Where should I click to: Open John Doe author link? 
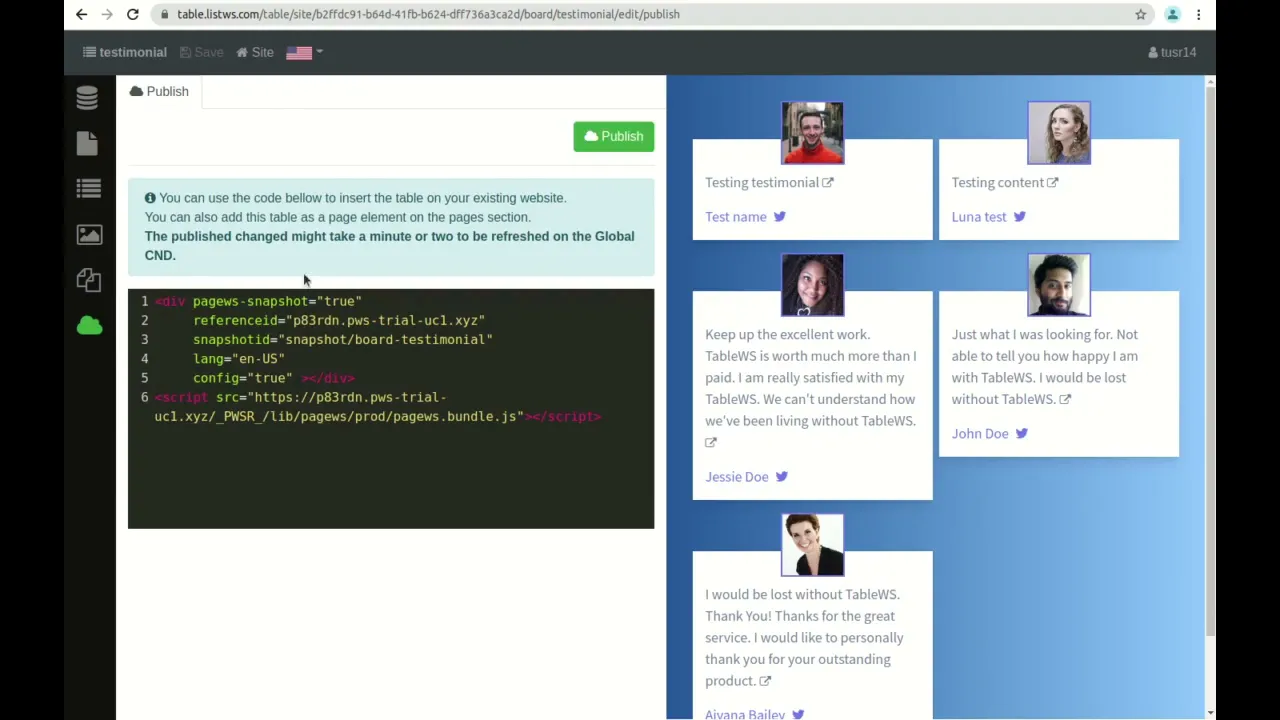point(980,433)
